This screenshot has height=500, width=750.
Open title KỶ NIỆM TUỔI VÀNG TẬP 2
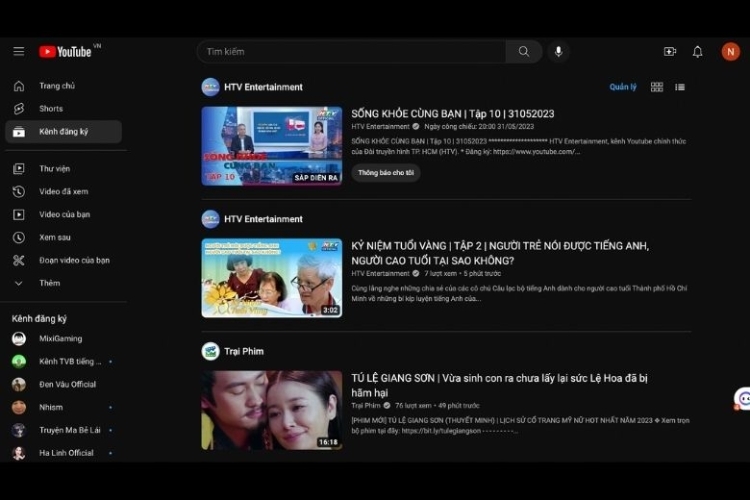500,253
